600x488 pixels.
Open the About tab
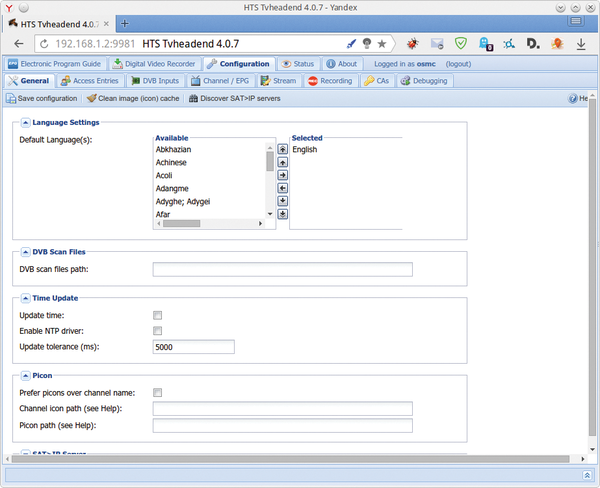click(342, 64)
